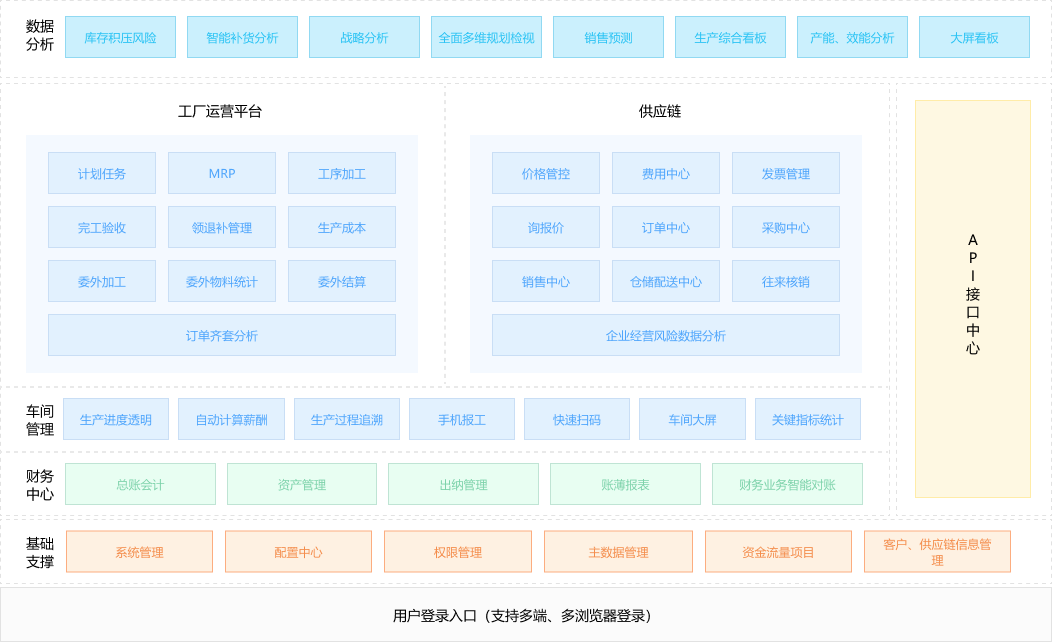Select the 财务业务智能对账 box
The height and width of the screenshot is (642, 1052).
click(787, 484)
